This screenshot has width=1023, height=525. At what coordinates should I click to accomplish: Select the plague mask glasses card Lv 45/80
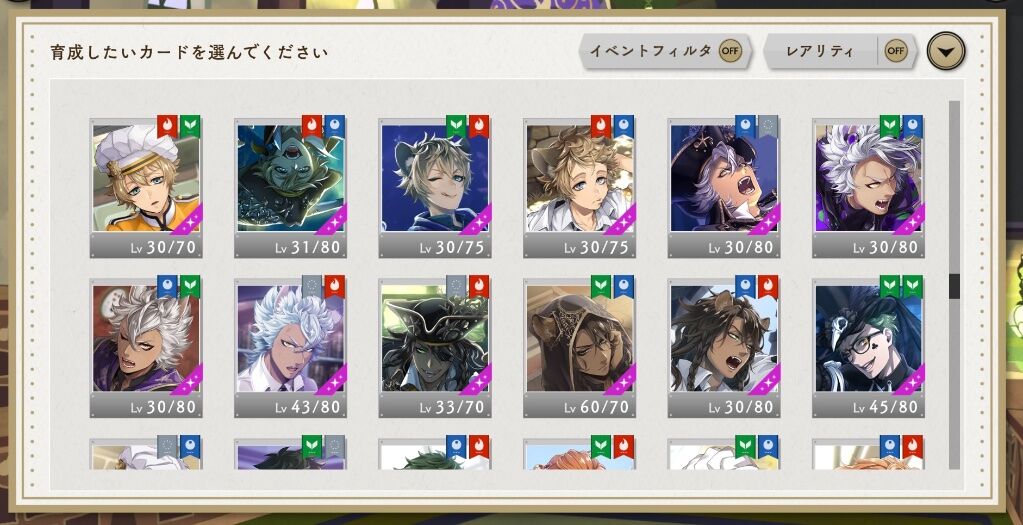(868, 348)
